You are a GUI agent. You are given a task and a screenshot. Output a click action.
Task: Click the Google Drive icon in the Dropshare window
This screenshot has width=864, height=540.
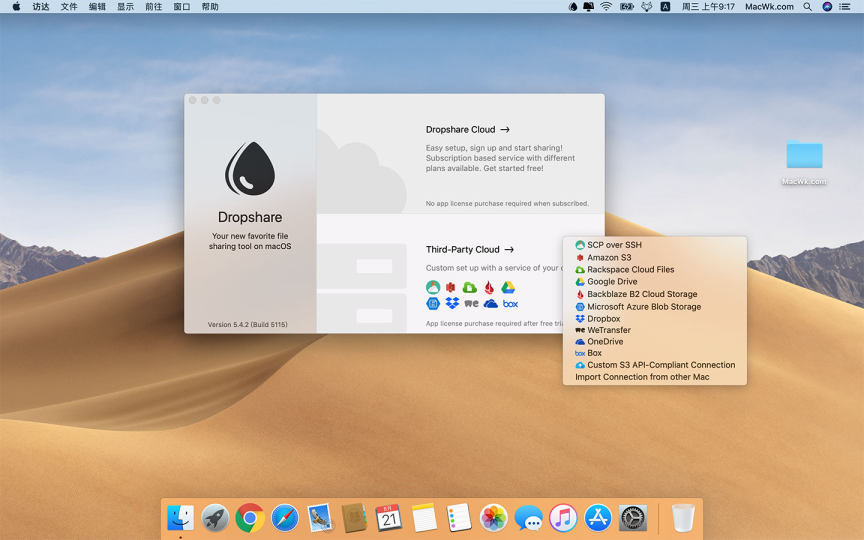coord(508,287)
